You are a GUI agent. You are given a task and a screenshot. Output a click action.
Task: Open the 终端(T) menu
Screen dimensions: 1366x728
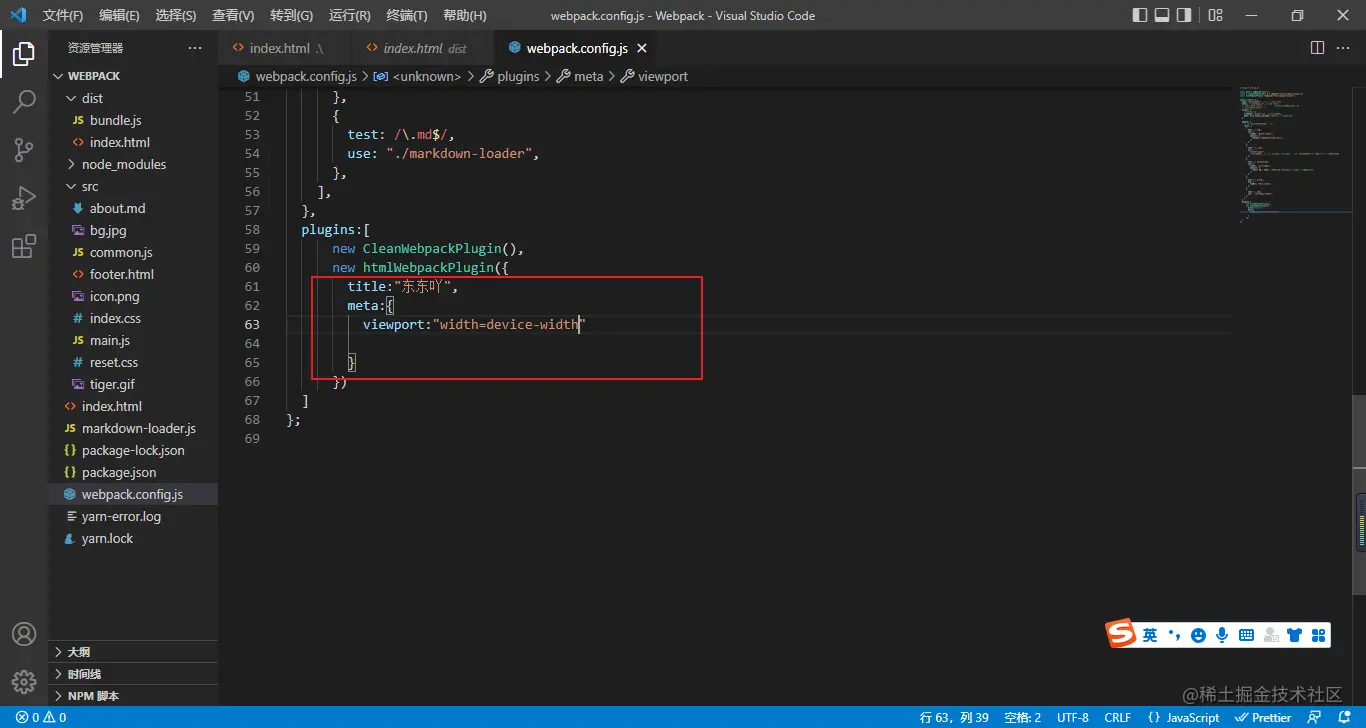(407, 15)
